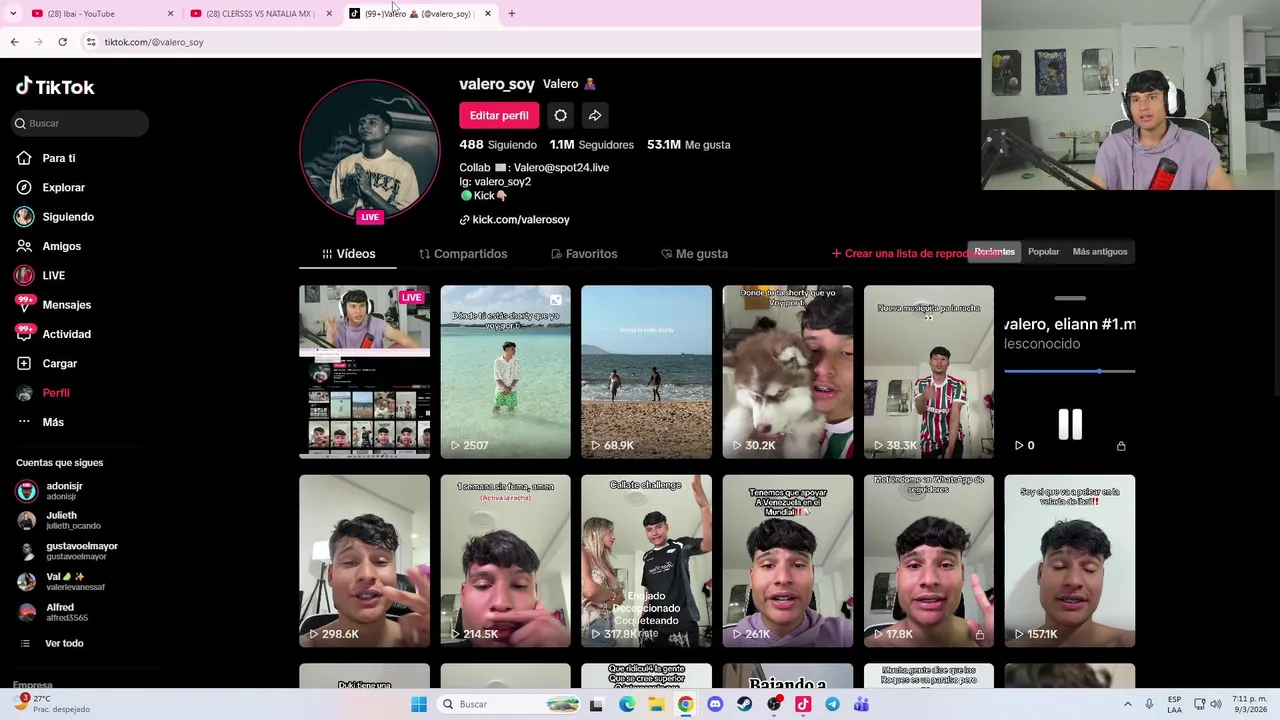Viewport: 1280px width, 720px height.
Task: Select the Me gusta tab
Action: click(694, 254)
